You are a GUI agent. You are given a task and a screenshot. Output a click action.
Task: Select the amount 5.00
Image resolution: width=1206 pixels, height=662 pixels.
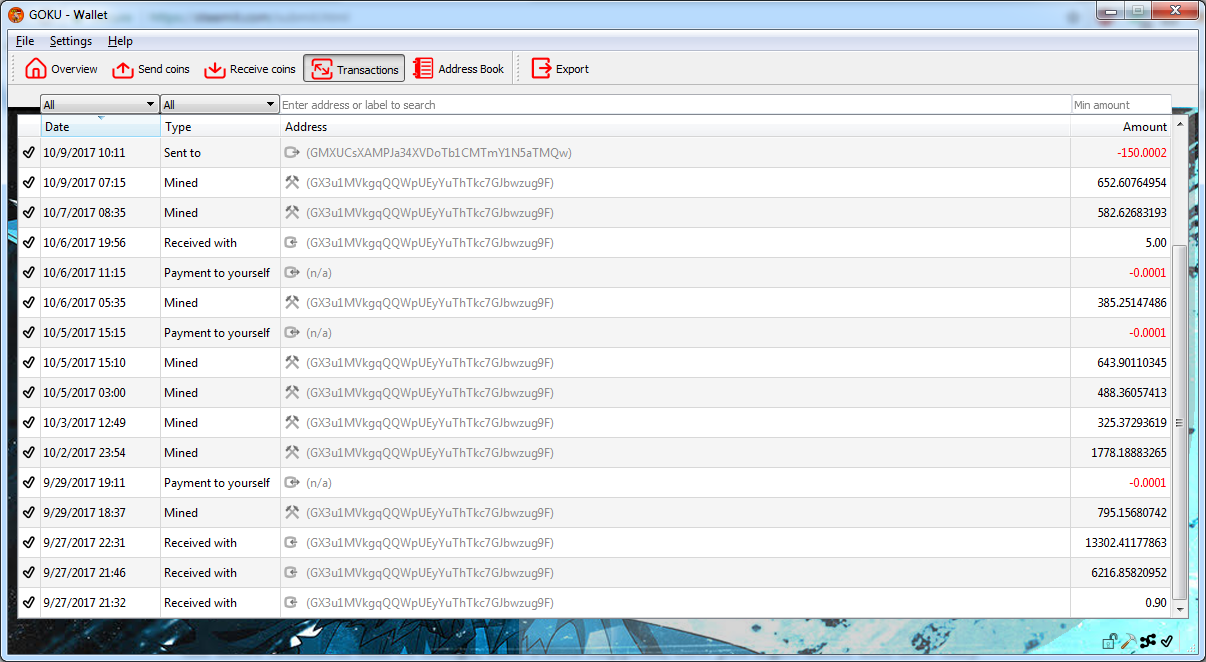pyautogui.click(x=1156, y=243)
